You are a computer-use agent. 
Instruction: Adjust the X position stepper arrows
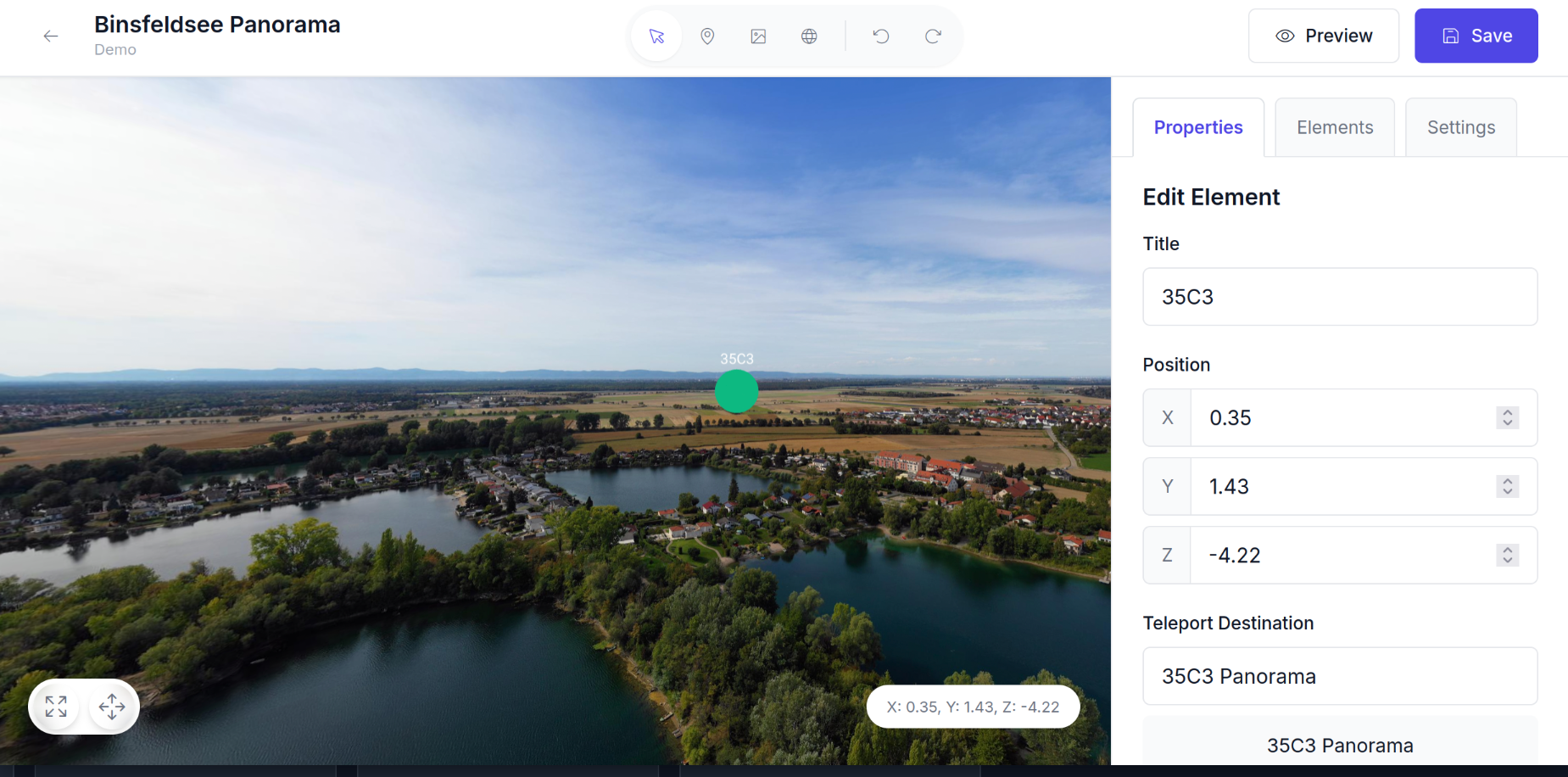(1507, 417)
